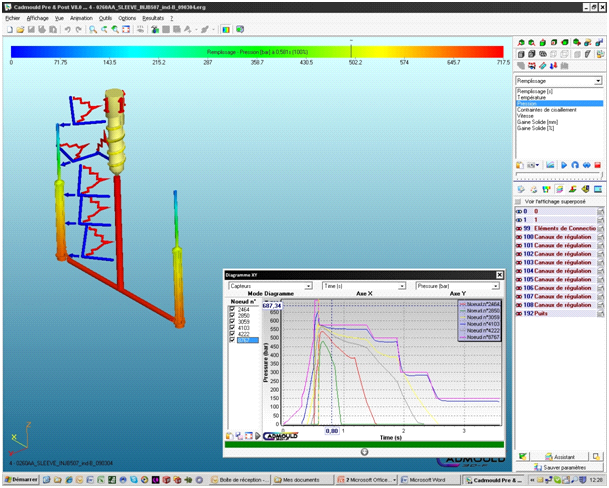Toggle checkbox for node 2464
This screenshot has height=488, width=609.
coord(232,309)
